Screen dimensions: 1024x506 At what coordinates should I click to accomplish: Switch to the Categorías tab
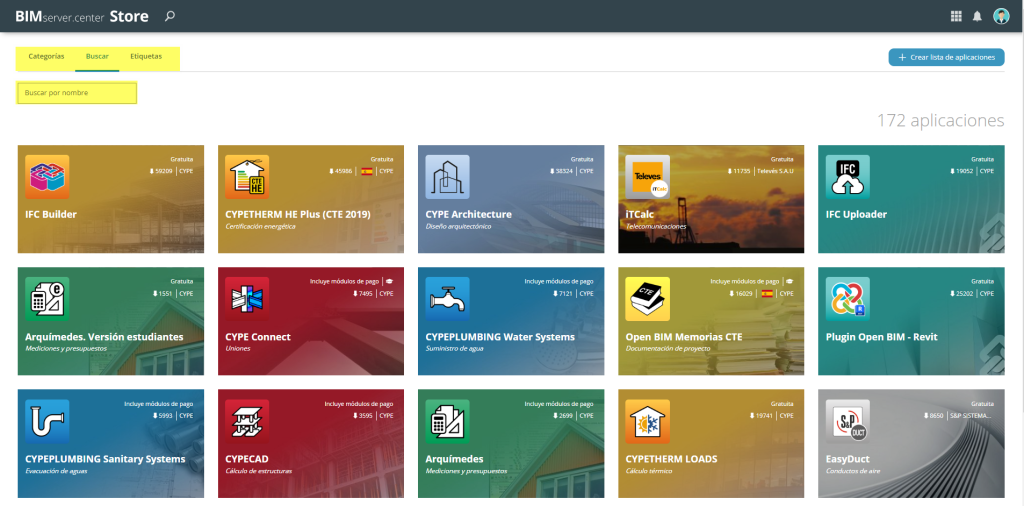(x=46, y=57)
